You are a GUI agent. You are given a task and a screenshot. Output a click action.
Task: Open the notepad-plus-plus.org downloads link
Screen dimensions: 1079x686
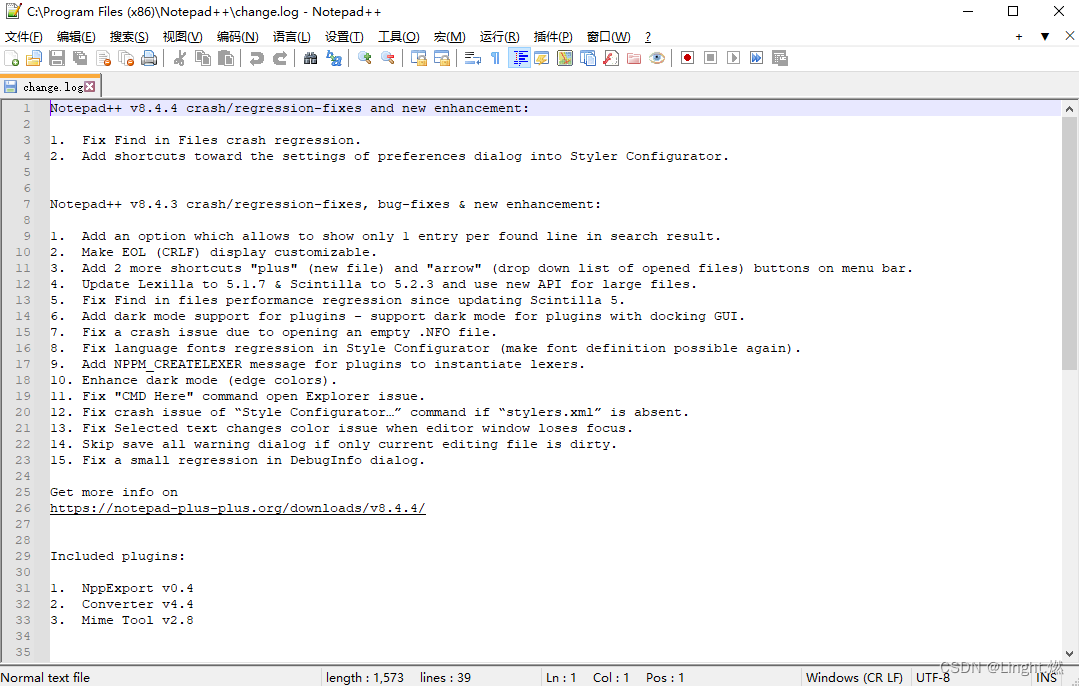click(237, 508)
